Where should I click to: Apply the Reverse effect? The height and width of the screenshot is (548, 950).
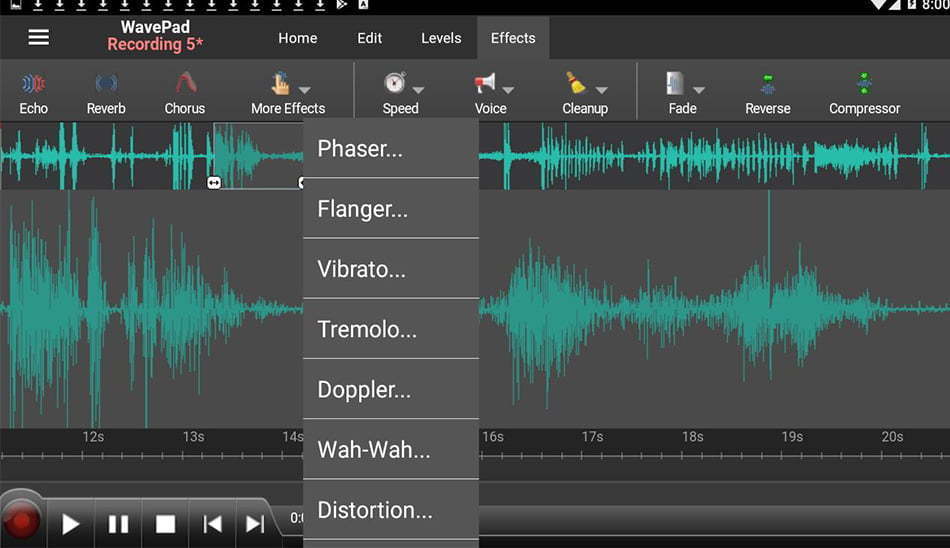click(768, 94)
